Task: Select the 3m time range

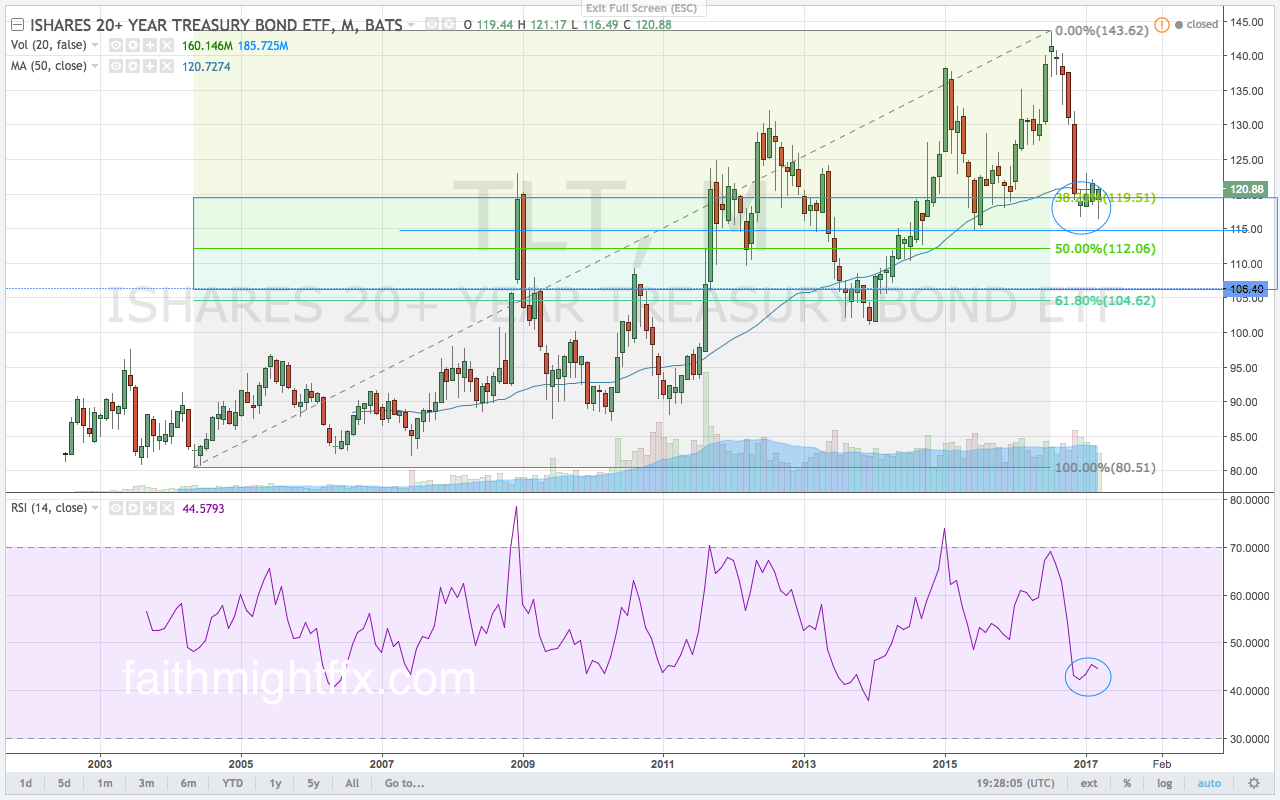Action: [146, 783]
